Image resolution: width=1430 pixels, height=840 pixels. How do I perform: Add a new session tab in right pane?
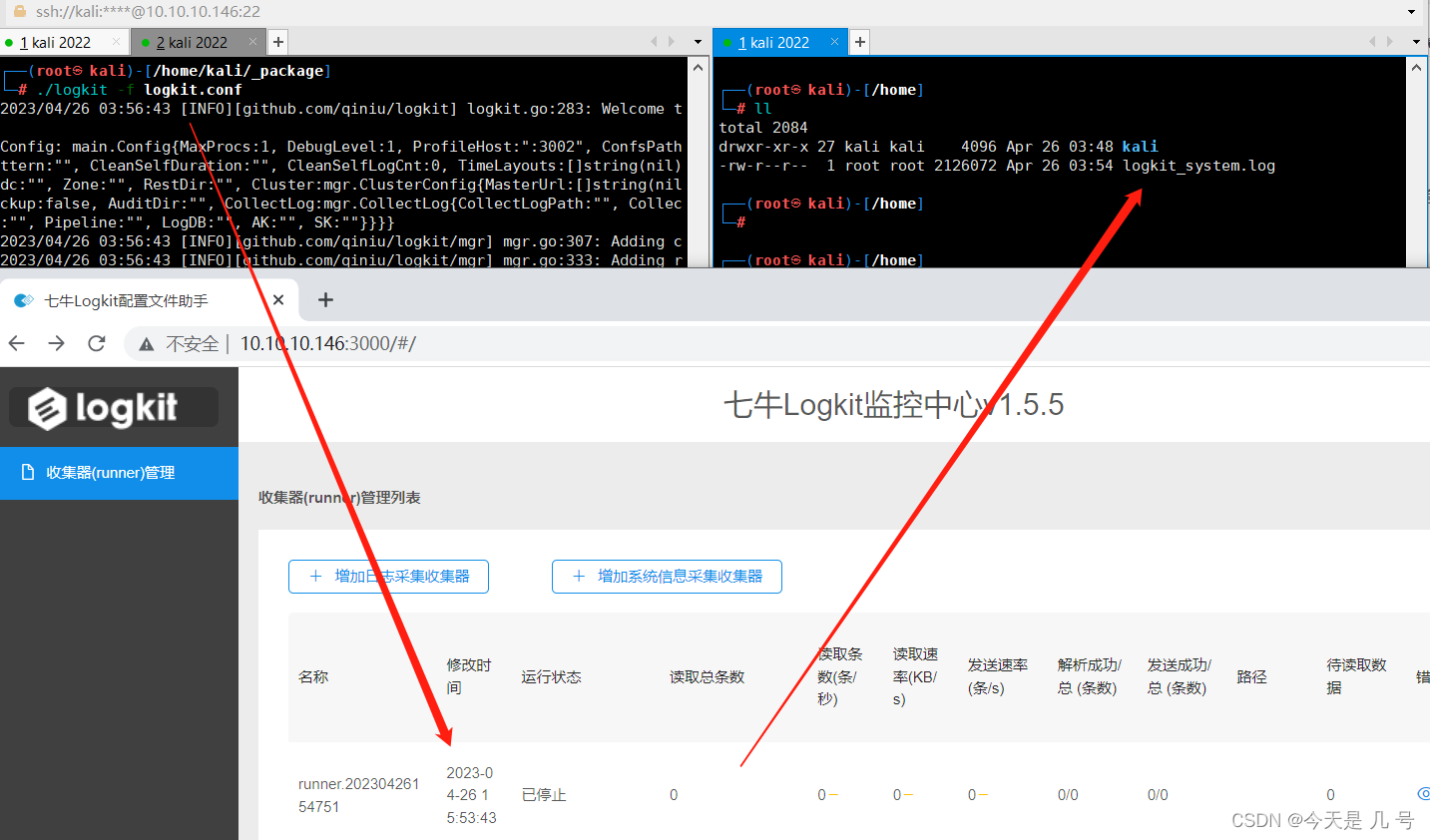(x=859, y=42)
